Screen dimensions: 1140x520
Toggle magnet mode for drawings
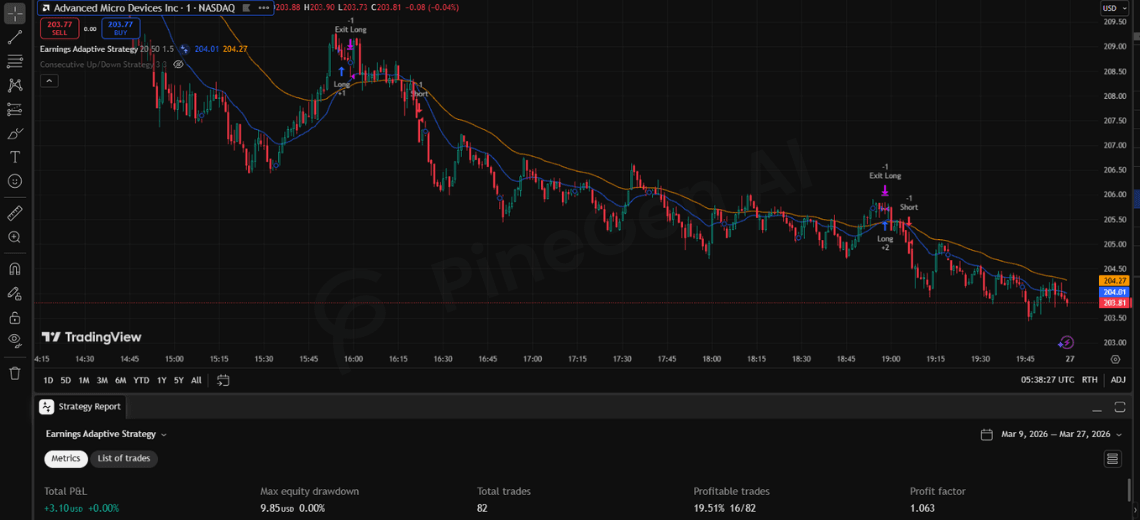click(x=15, y=268)
